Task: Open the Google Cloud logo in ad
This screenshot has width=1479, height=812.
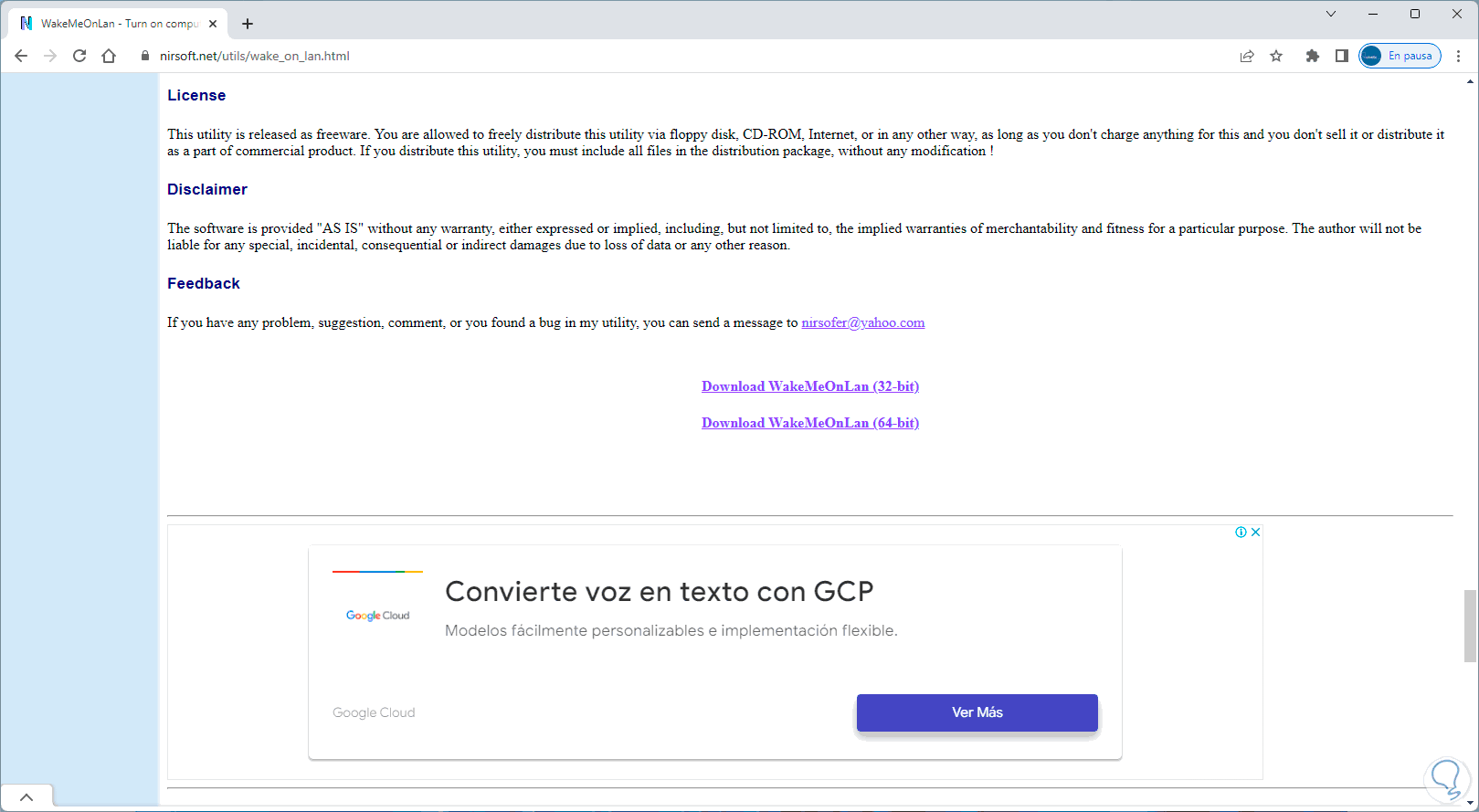Action: pyautogui.click(x=377, y=616)
